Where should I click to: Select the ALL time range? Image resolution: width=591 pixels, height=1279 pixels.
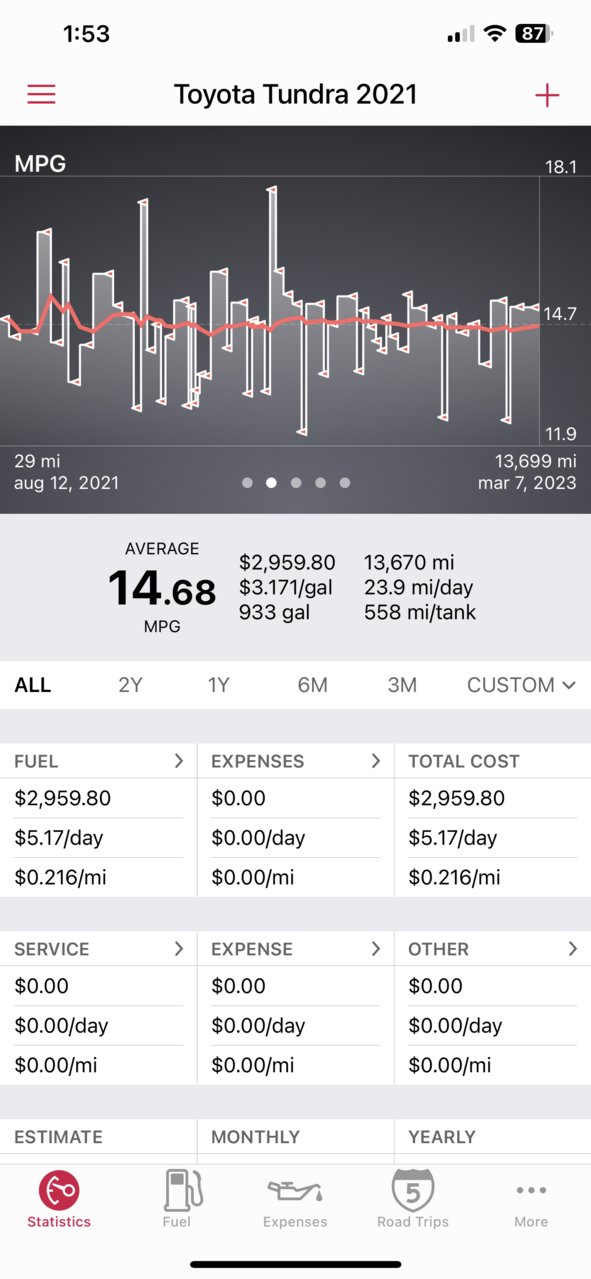coord(33,685)
